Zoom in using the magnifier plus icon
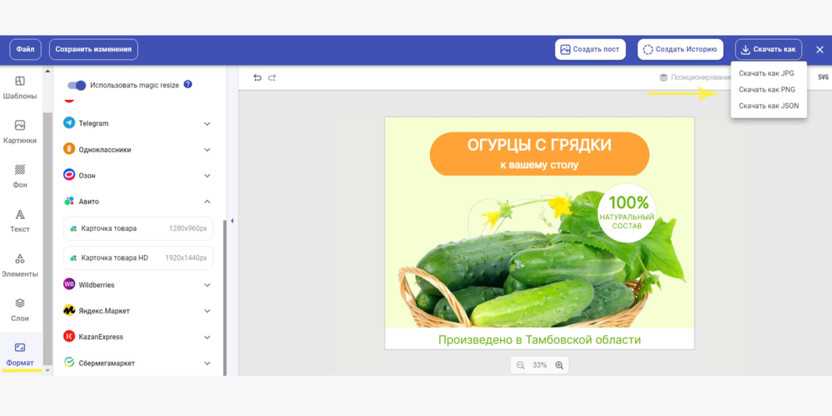 tap(559, 366)
